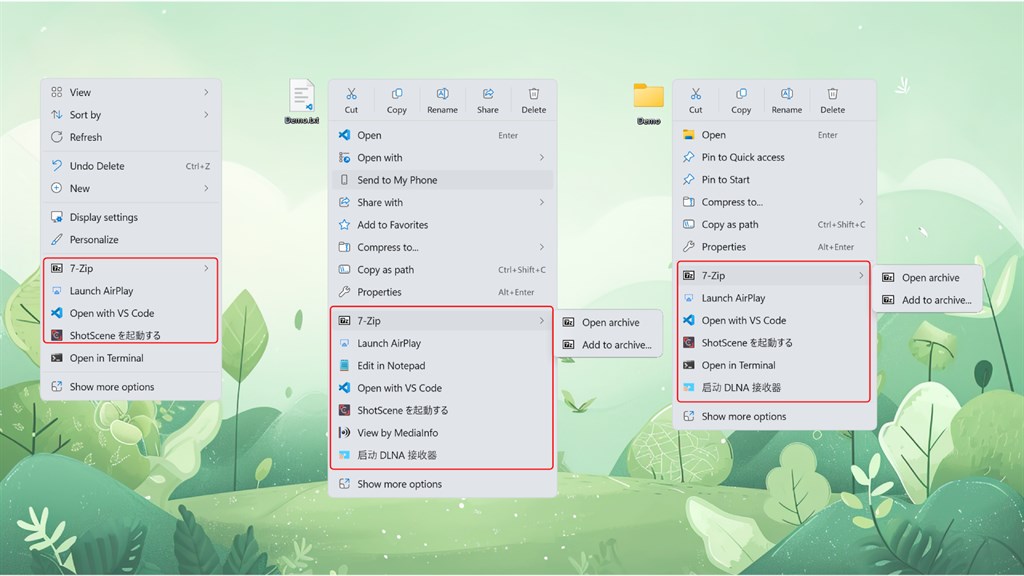Show more options in desktop menu
This screenshot has width=1024, height=576.
(x=131, y=387)
